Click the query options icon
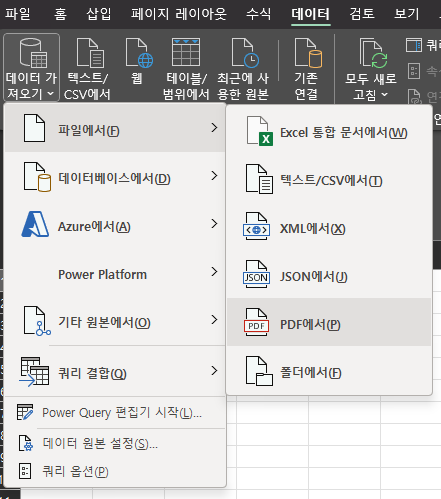 point(25,471)
